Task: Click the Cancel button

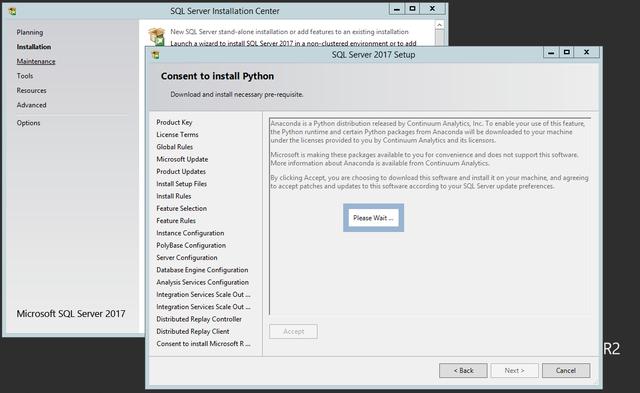Action: click(x=566, y=371)
